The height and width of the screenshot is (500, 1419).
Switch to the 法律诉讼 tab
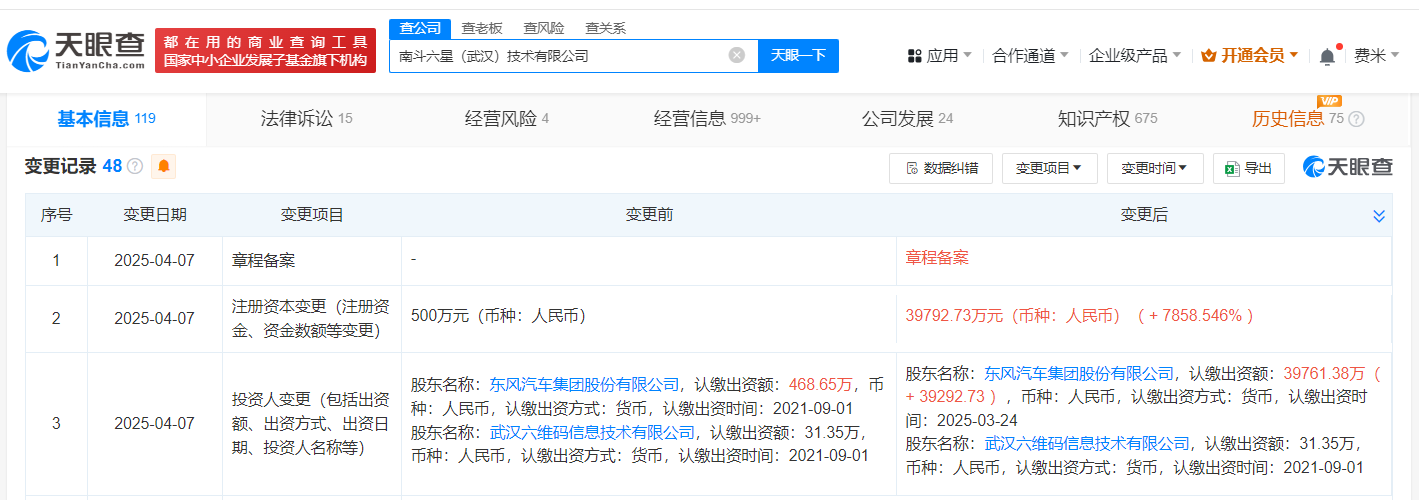(306, 119)
